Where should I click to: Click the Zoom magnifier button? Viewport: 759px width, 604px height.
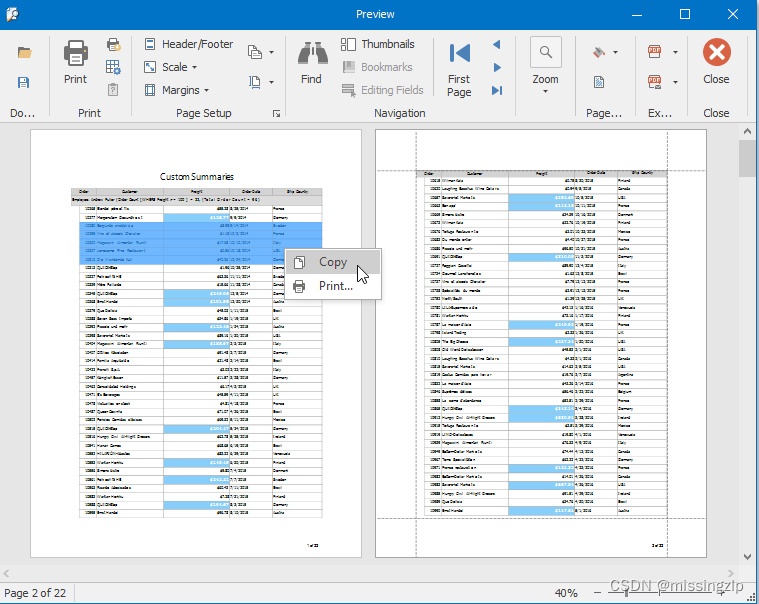point(546,52)
